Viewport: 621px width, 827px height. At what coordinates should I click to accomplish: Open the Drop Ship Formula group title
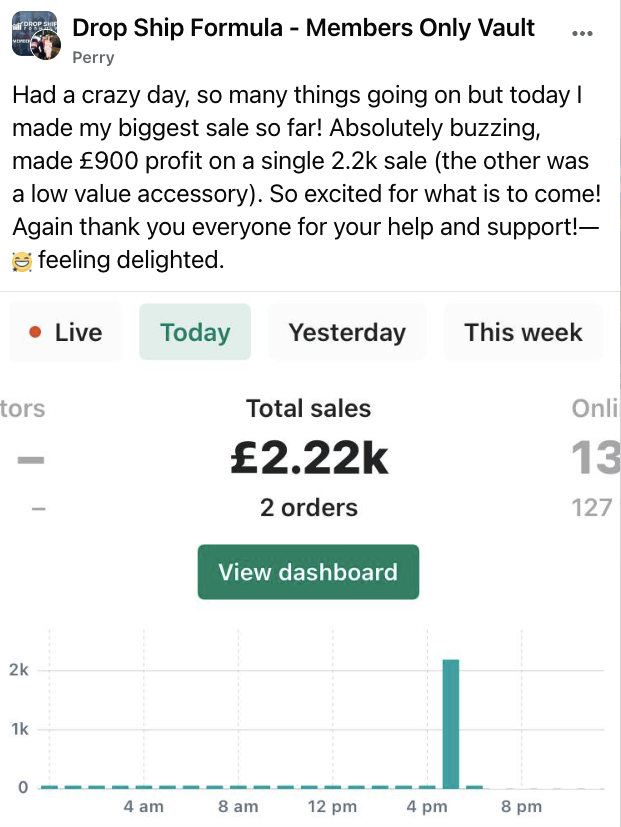tap(303, 27)
